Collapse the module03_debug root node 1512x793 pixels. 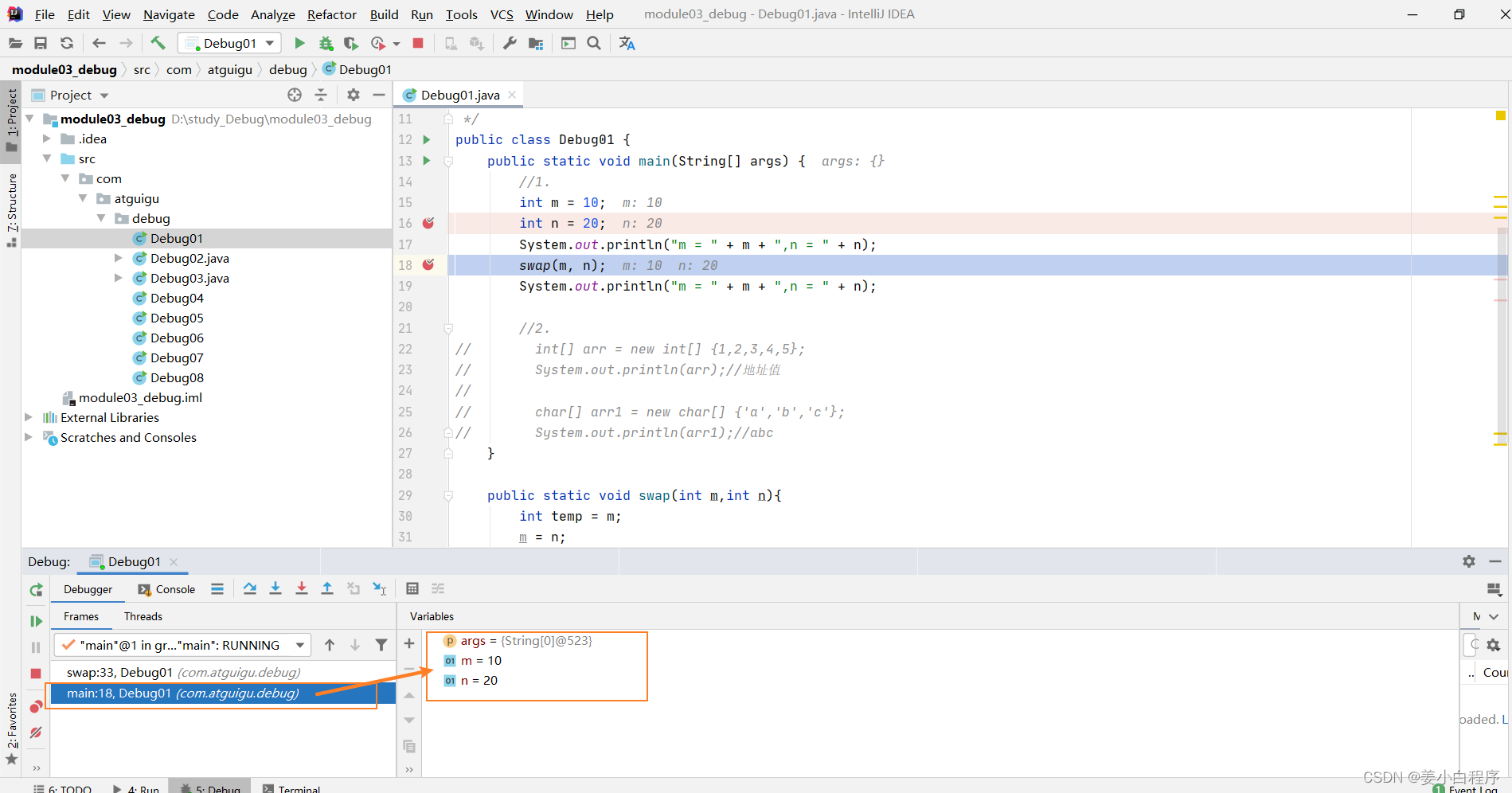[x=29, y=119]
